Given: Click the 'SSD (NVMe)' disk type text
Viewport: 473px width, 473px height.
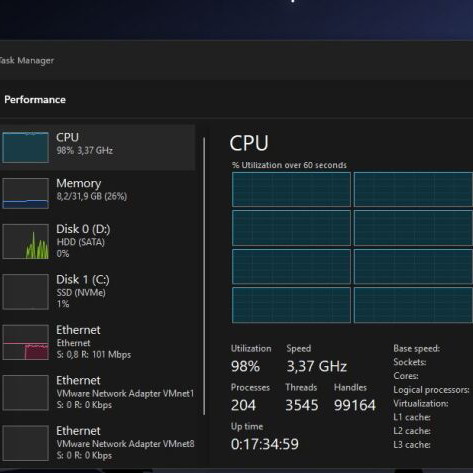Looking at the screenshot, I should 81,293.
